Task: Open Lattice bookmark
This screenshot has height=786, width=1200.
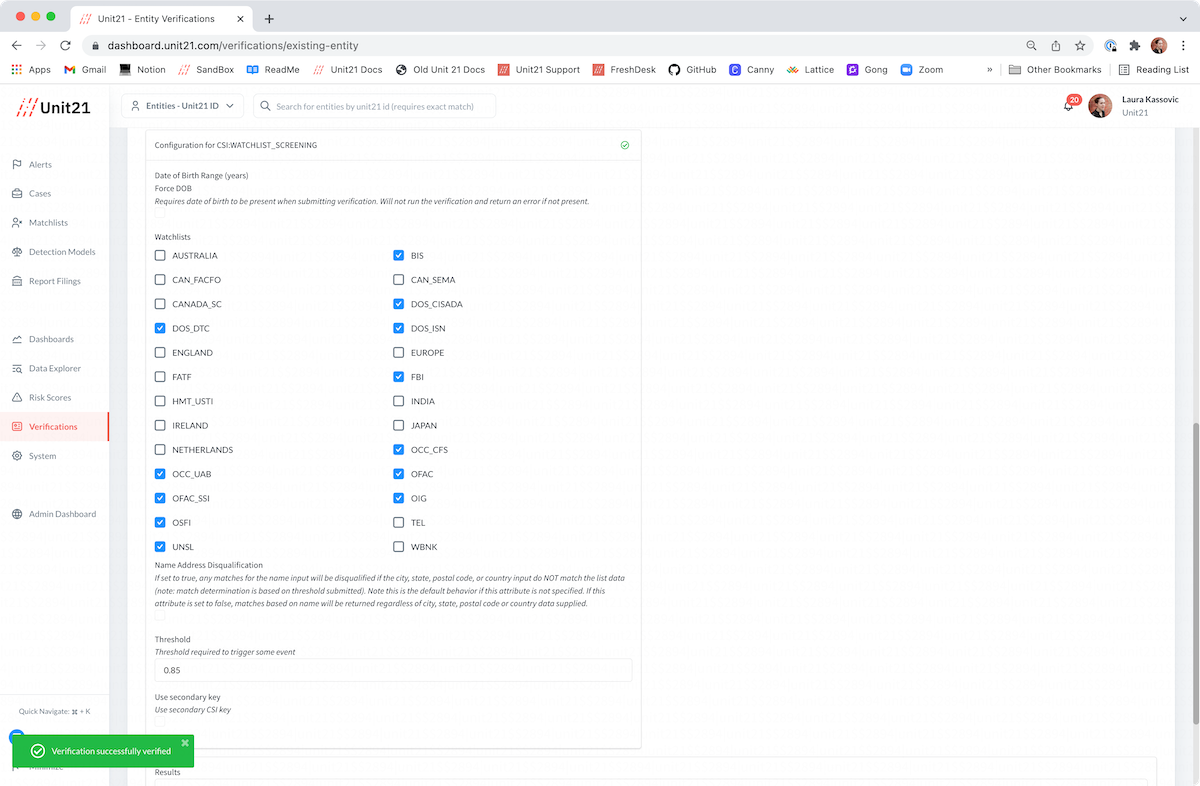Action: pyautogui.click(x=810, y=70)
